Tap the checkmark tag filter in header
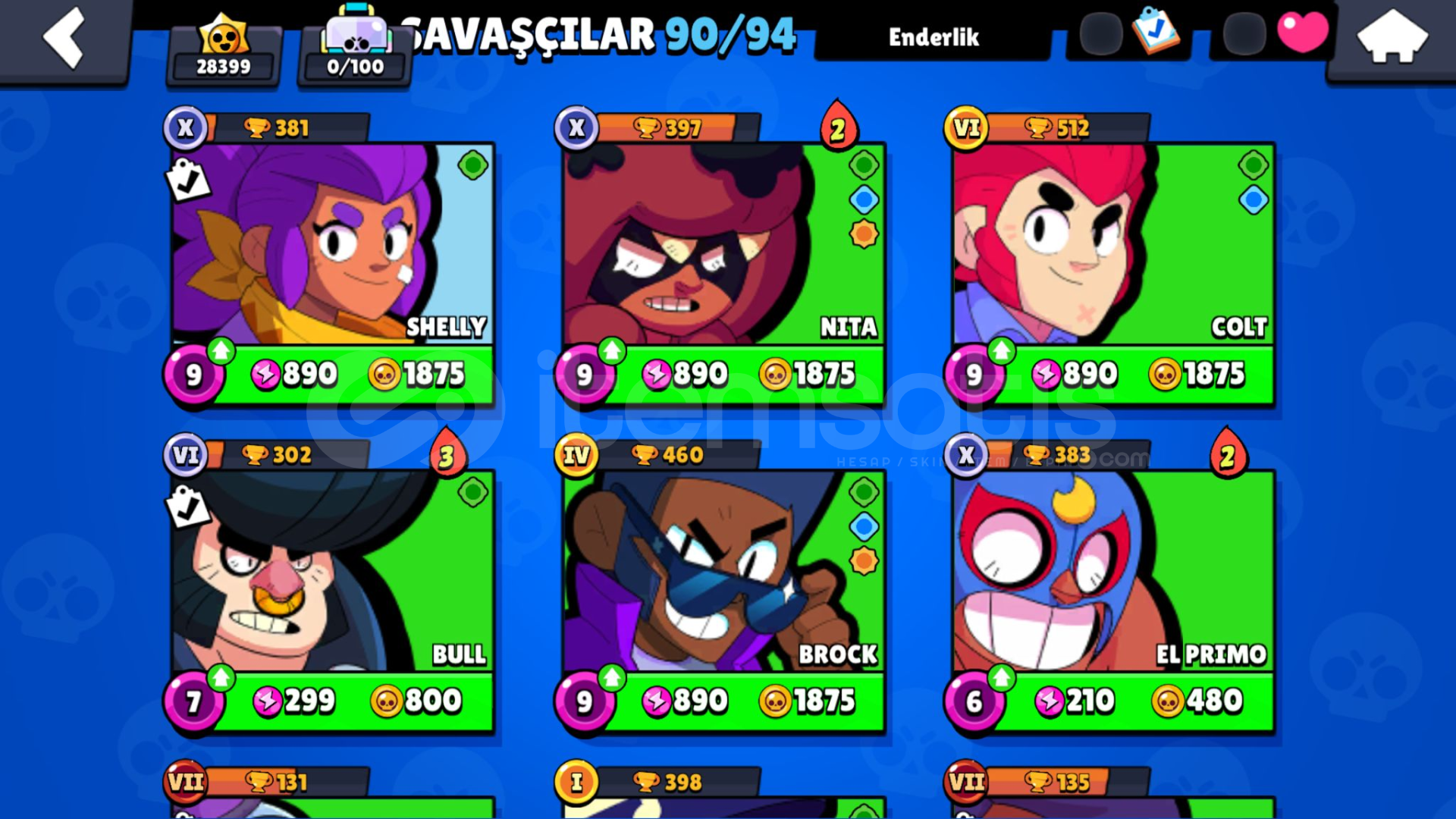Screen dimensions: 1456x819 1155,32
